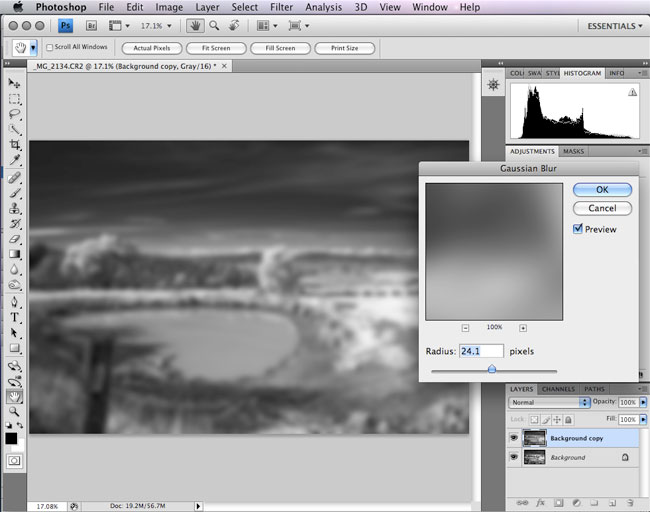Image resolution: width=650 pixels, height=512 pixels.
Task: Click the Radius input field
Action: [x=481, y=351]
